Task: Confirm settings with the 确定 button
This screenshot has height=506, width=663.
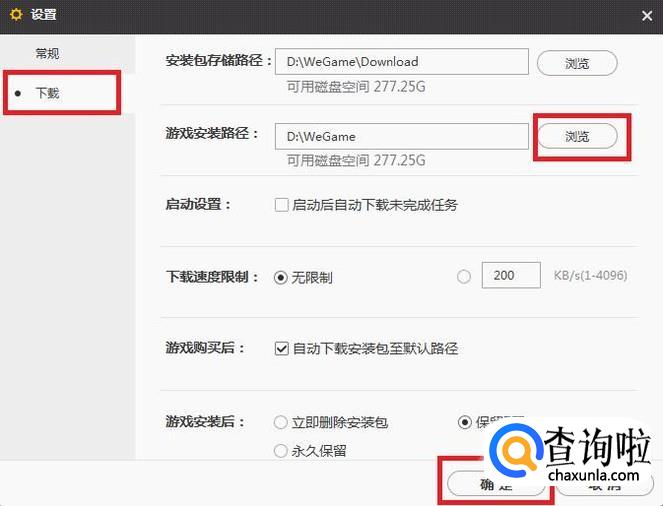Action: point(496,484)
